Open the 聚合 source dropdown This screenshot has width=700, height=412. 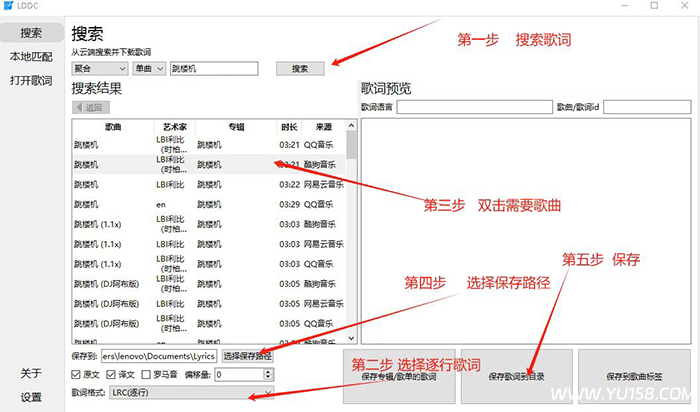tap(99, 69)
